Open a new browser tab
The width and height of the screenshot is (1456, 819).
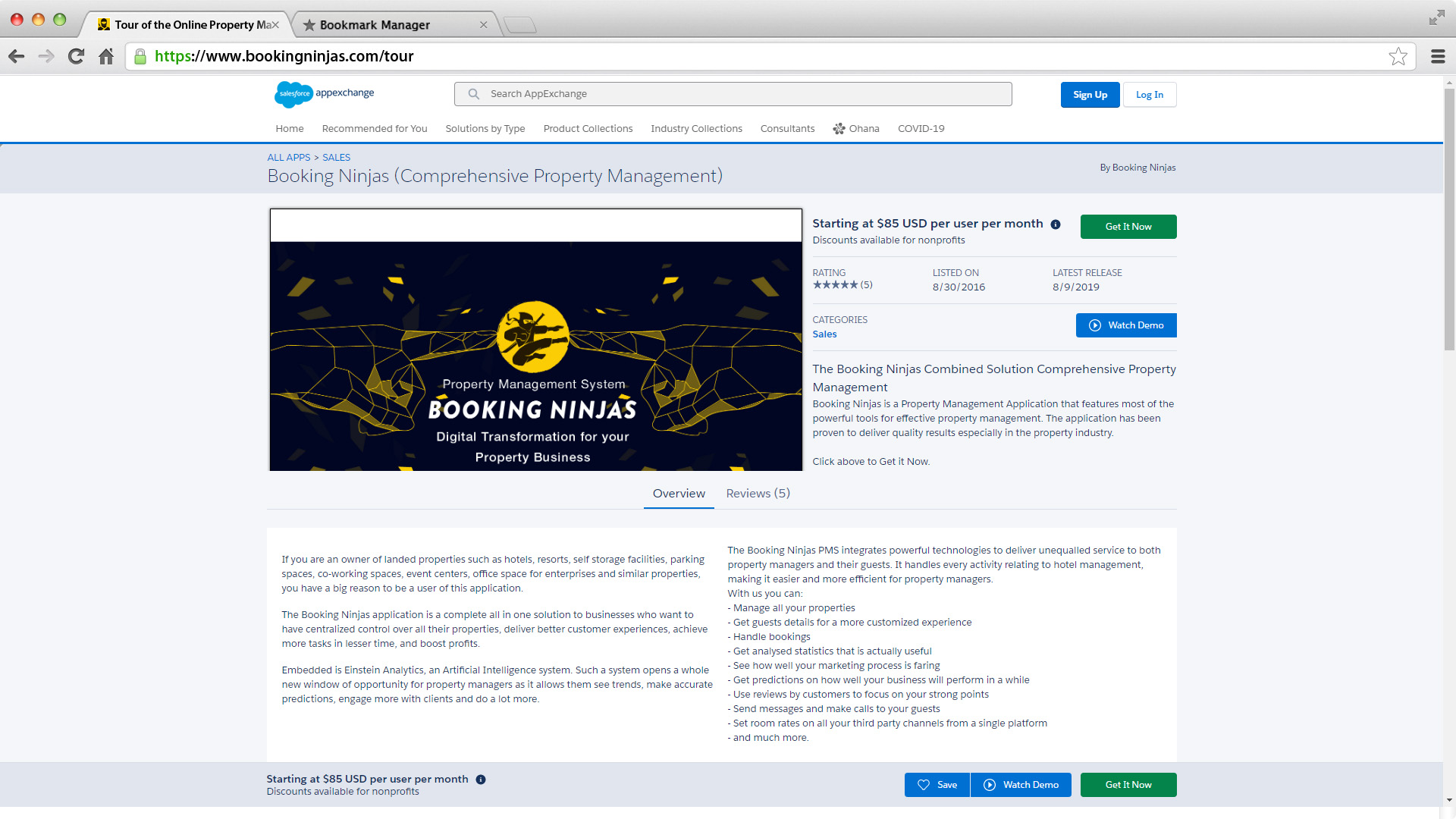(x=520, y=25)
